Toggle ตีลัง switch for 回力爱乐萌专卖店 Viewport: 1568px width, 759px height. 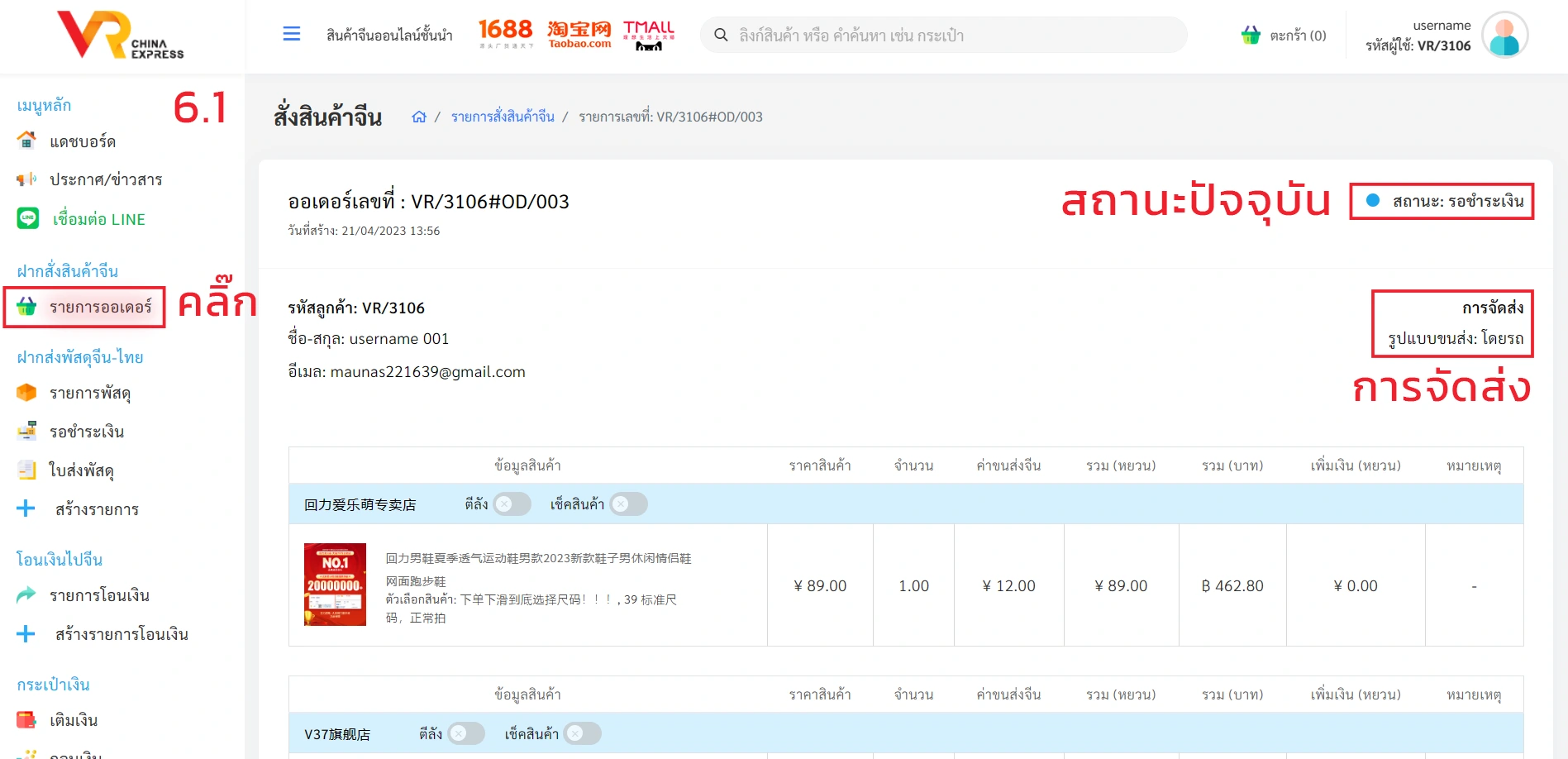click(512, 504)
